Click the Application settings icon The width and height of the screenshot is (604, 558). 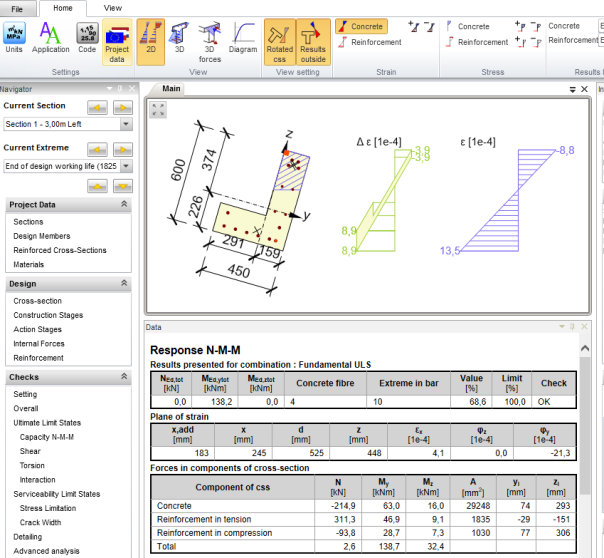click(x=50, y=36)
